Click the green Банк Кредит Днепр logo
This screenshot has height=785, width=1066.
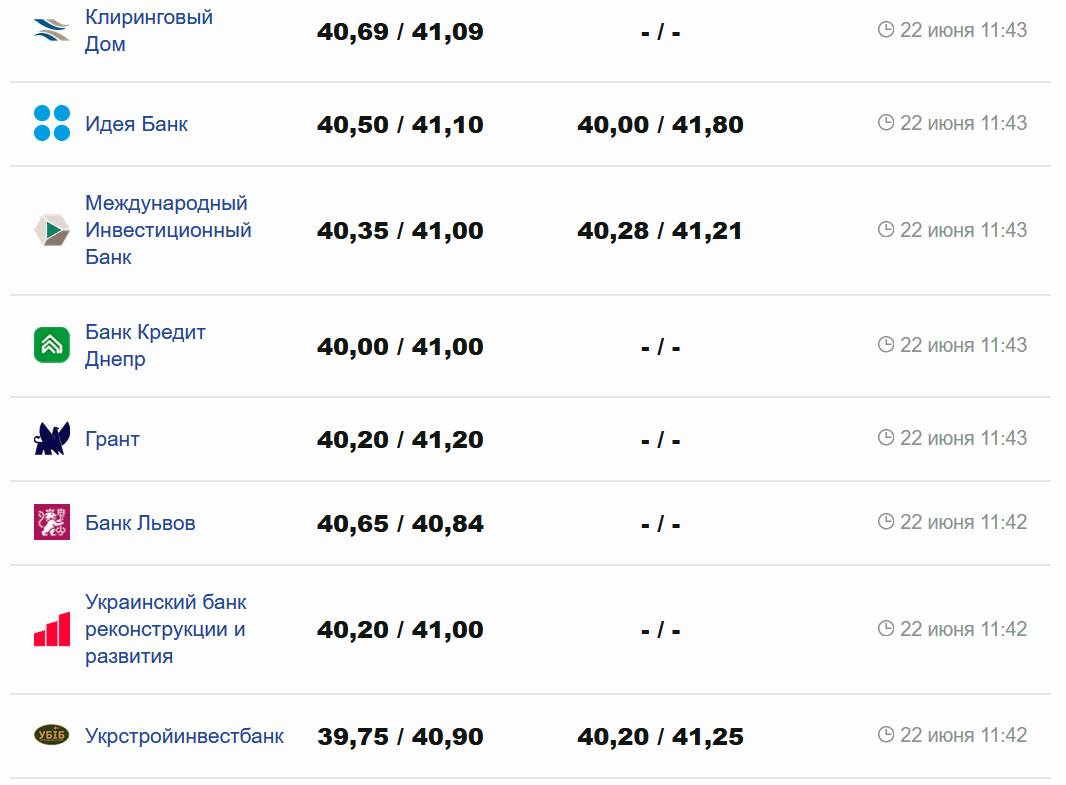(52, 345)
